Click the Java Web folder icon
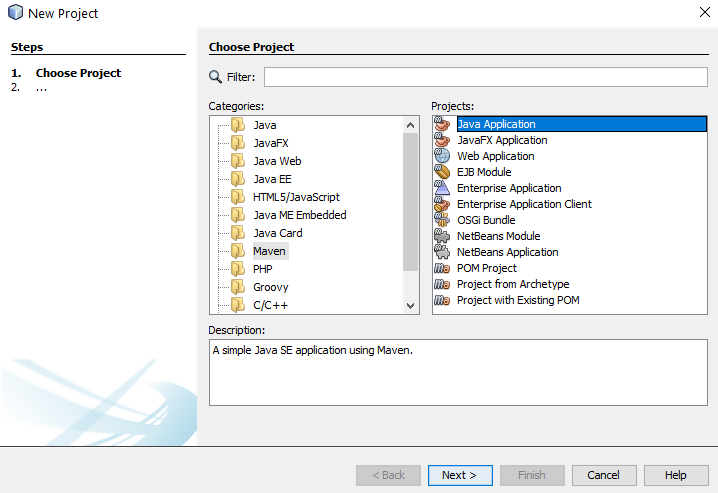718x493 pixels. click(x=238, y=161)
